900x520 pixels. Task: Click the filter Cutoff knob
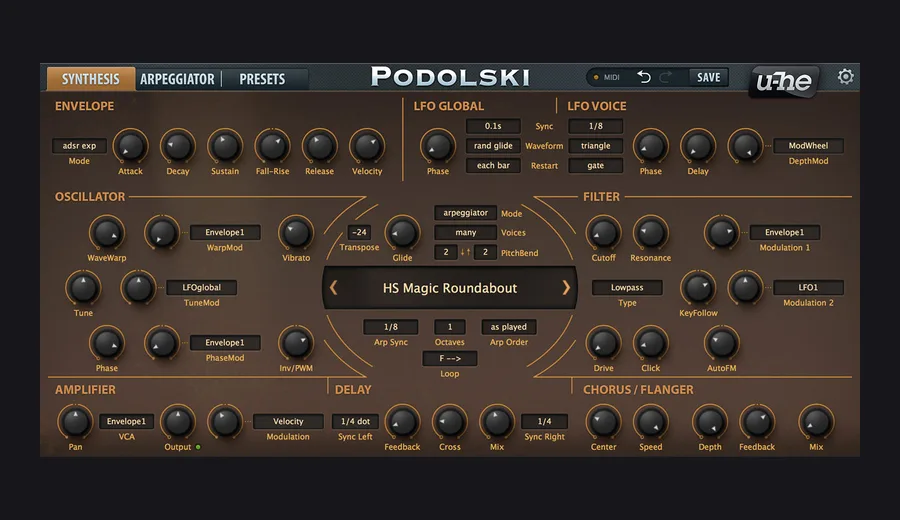603,233
